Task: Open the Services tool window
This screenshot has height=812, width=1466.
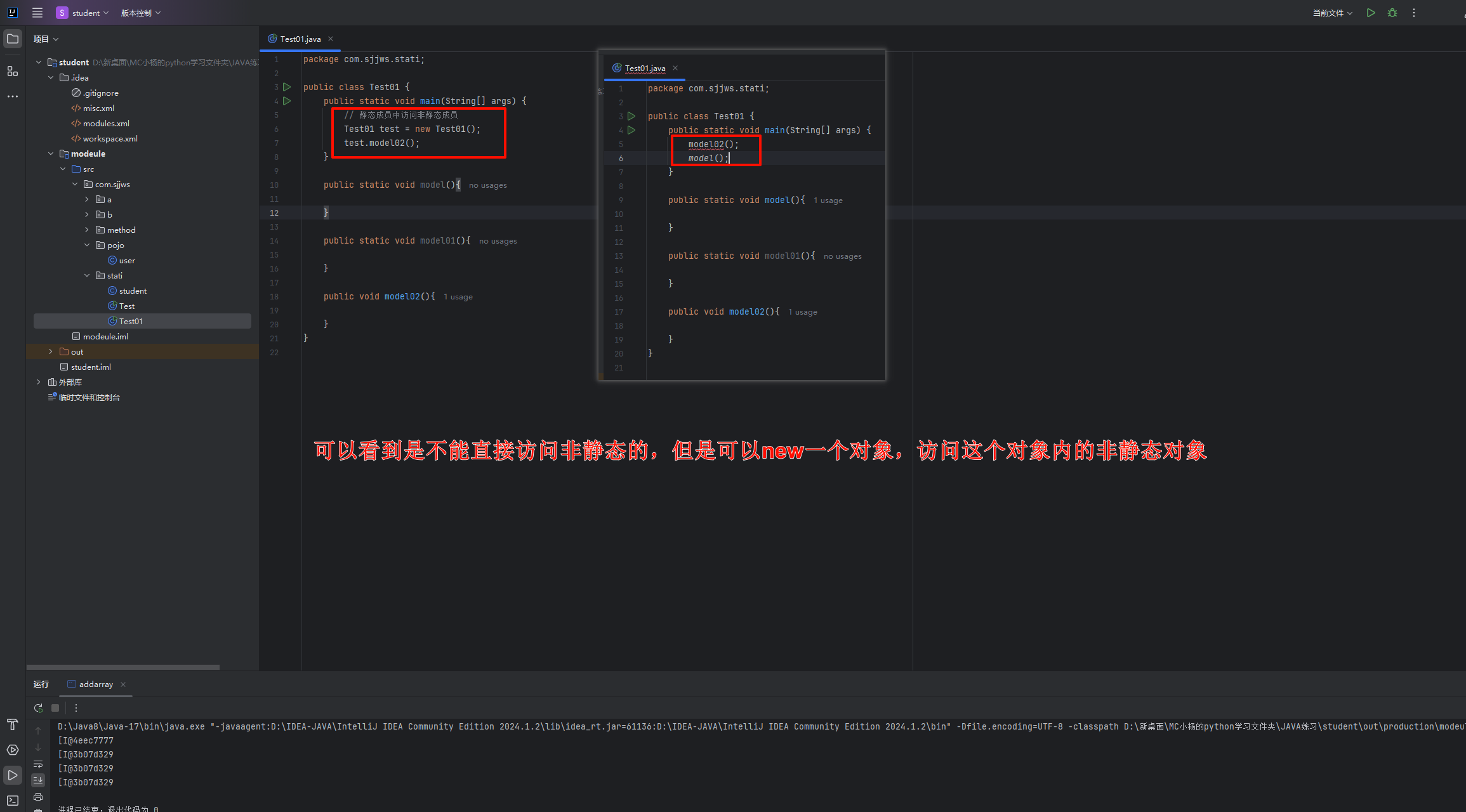Action: 12,750
